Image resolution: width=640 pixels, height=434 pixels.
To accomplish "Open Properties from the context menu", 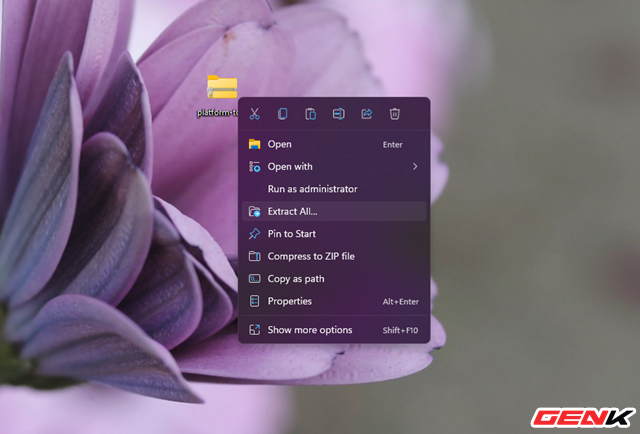I will click(334, 301).
